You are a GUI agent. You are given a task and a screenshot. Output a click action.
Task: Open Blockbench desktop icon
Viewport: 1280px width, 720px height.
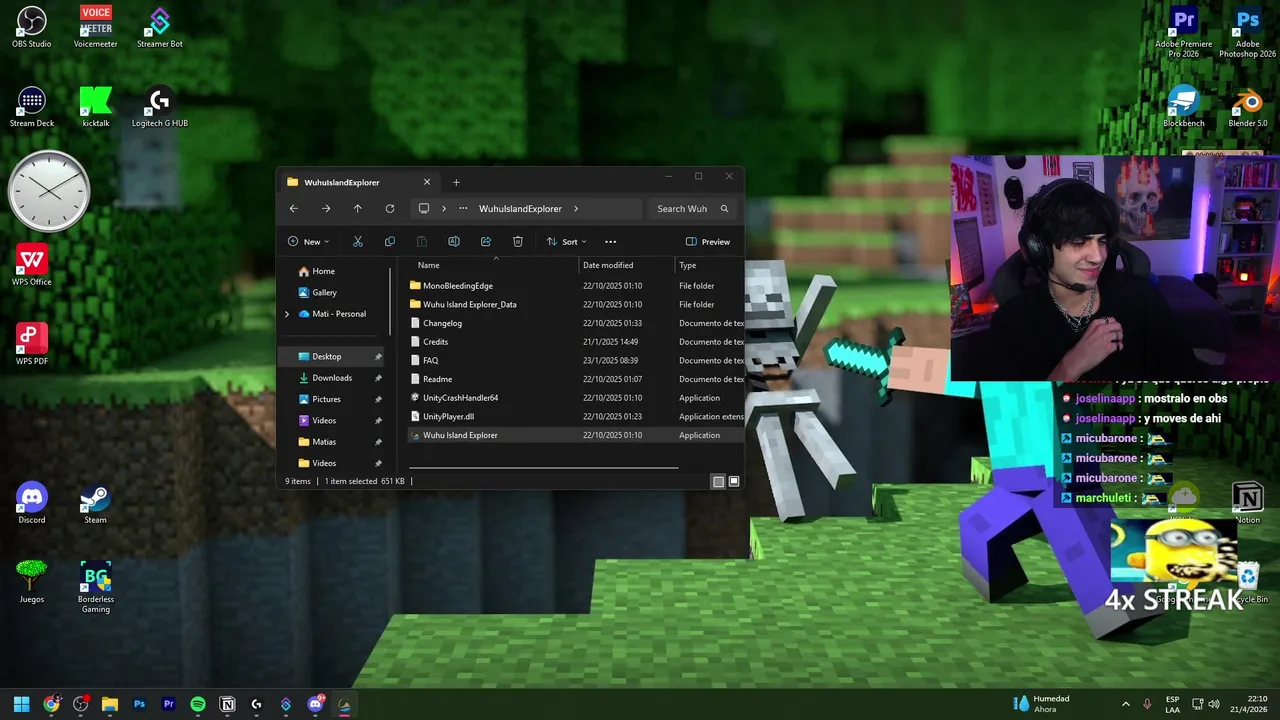1184,107
